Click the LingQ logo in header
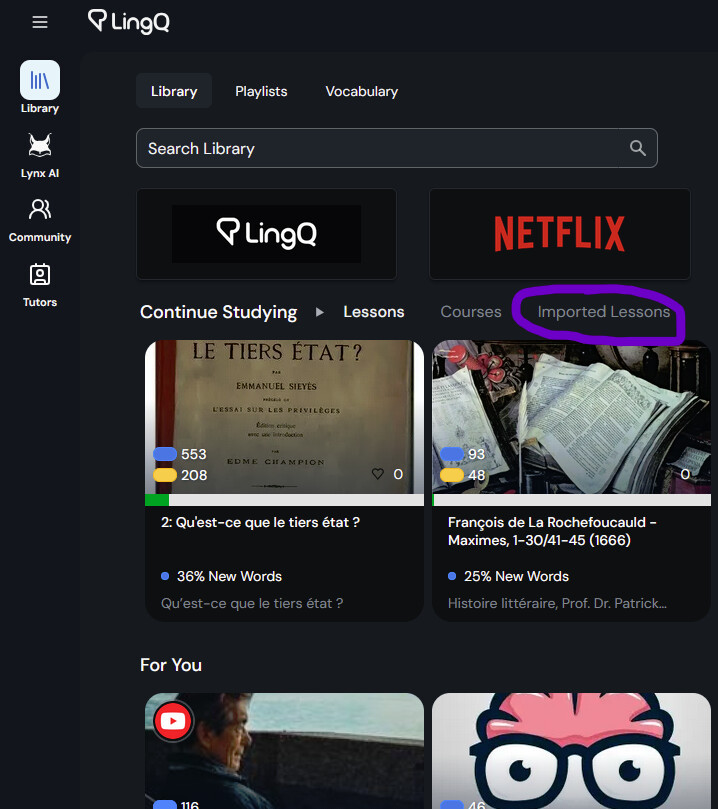This screenshot has width=718, height=809. click(129, 21)
